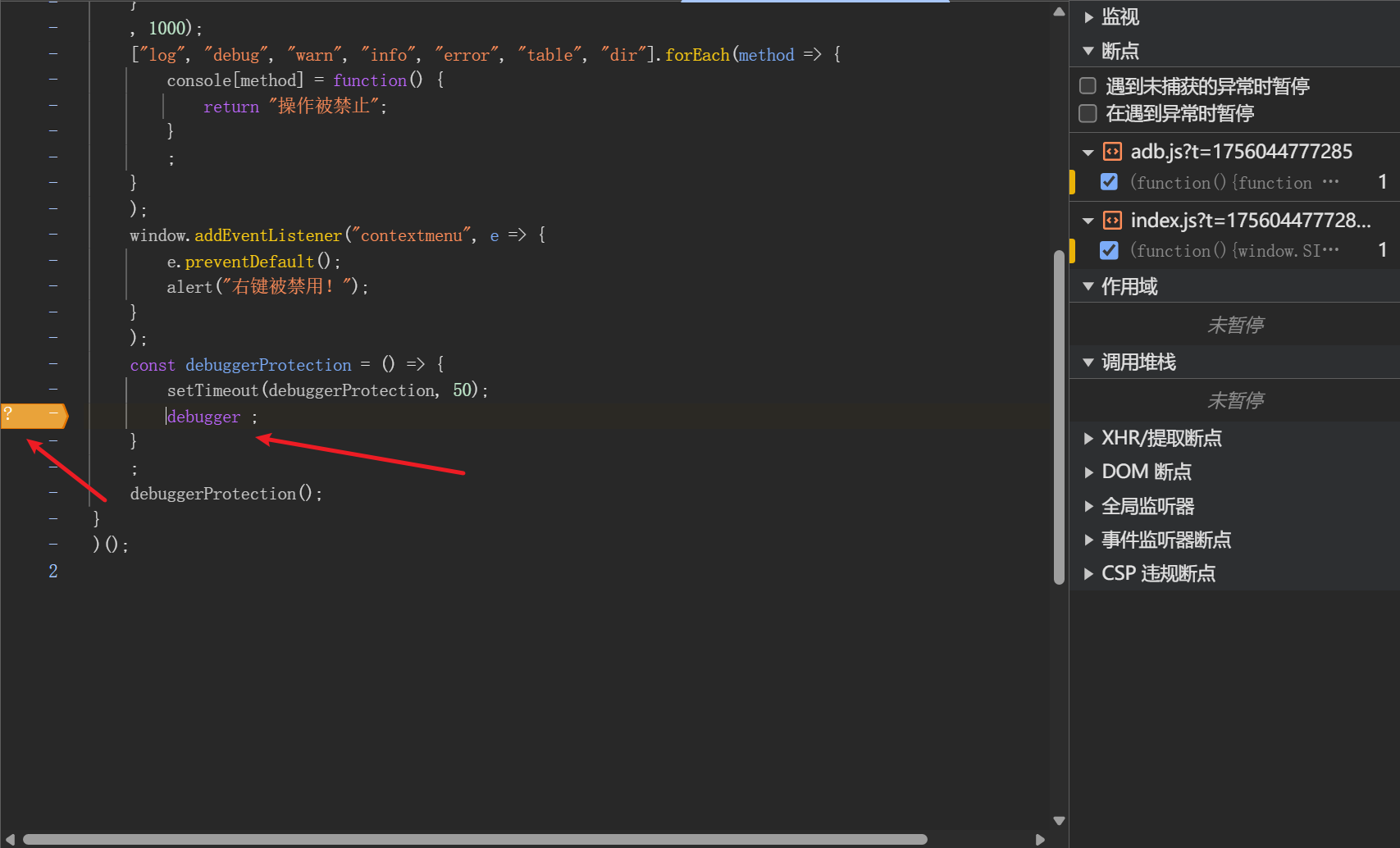Image resolution: width=1400 pixels, height=848 pixels.
Task: Click gutter dash beside const debuggerProtection line
Action: click(x=53, y=363)
